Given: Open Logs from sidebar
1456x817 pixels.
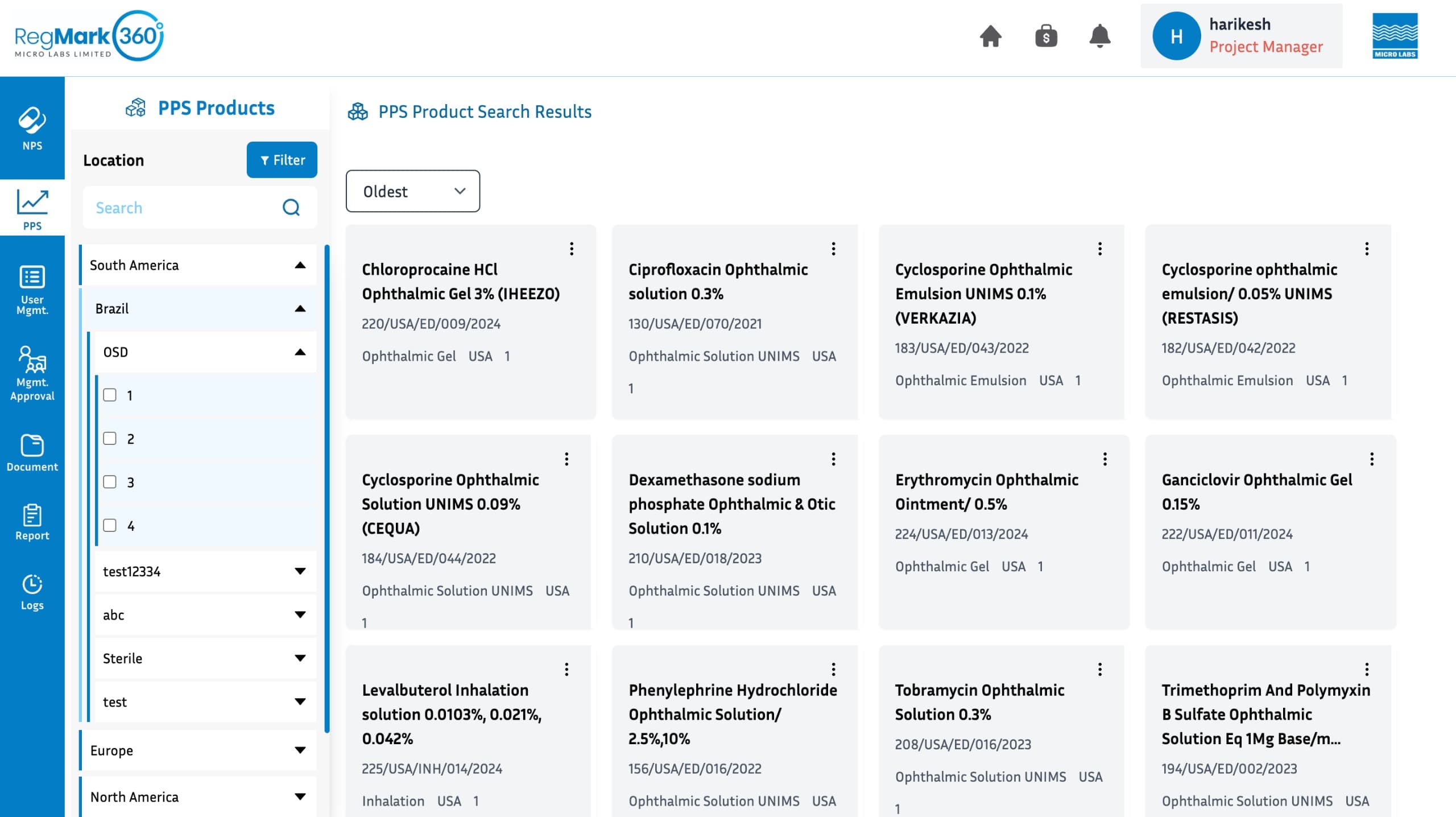Looking at the screenshot, I should [32, 592].
